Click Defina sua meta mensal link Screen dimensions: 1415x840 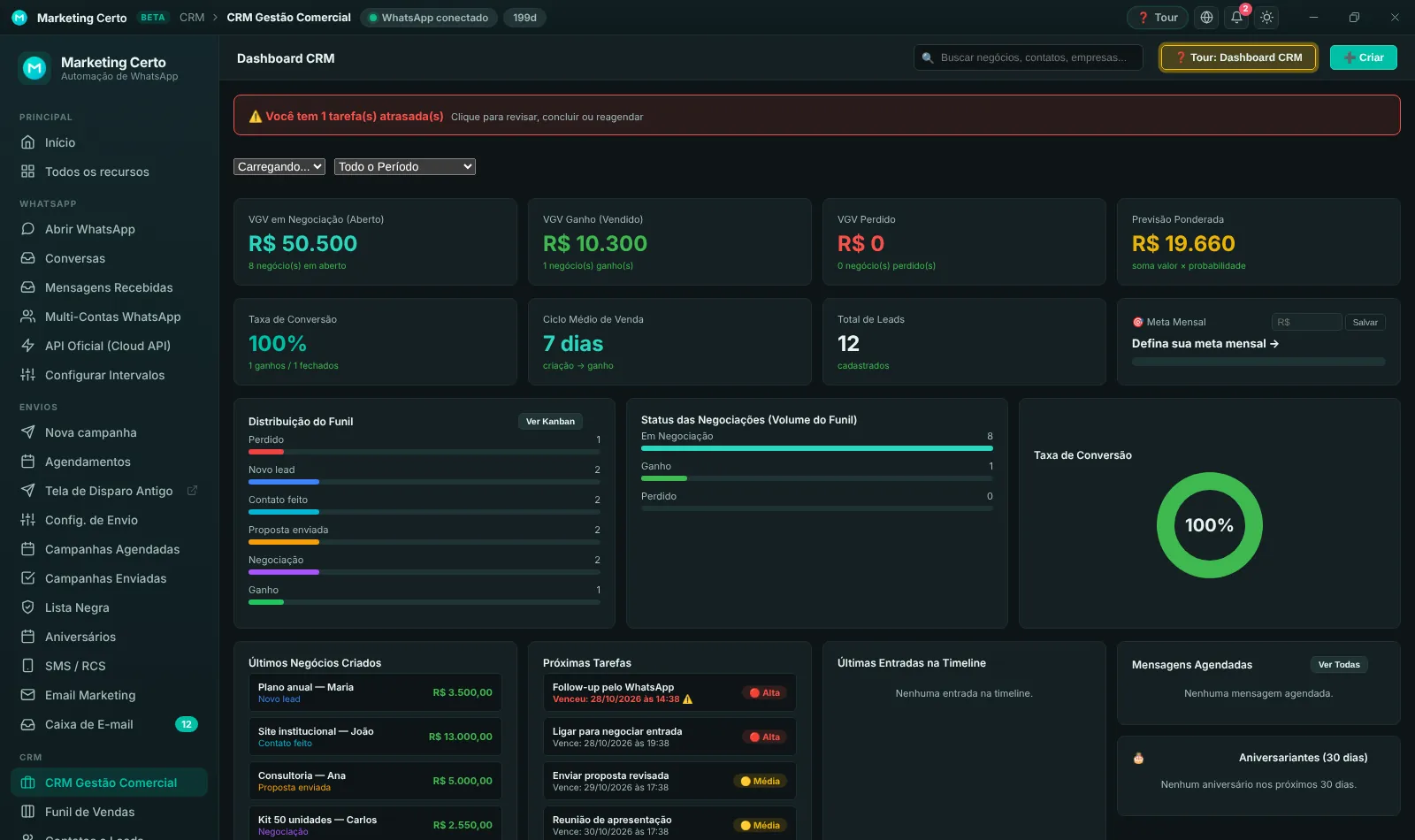point(1205,344)
